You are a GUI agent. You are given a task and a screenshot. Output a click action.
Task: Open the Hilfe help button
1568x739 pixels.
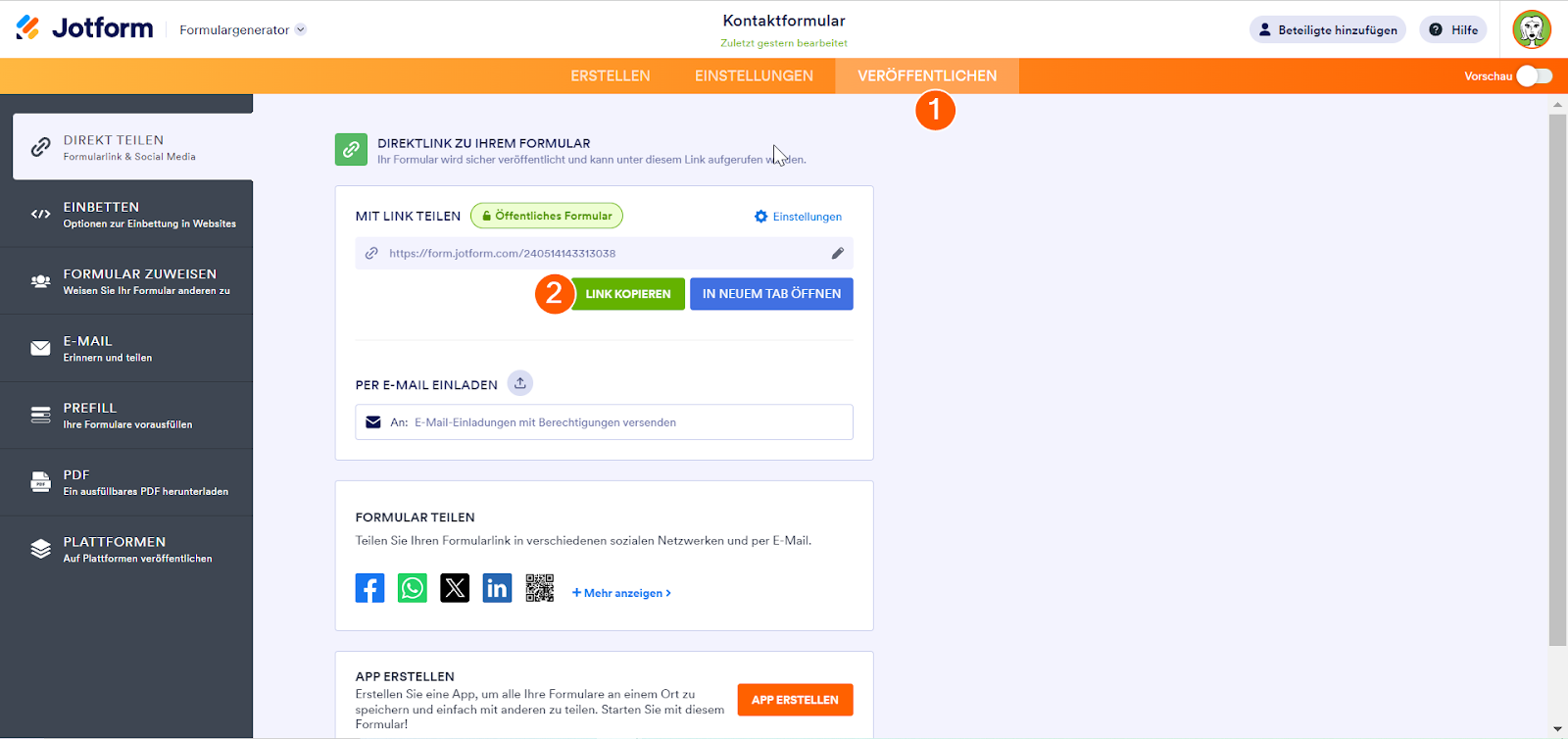(1453, 29)
